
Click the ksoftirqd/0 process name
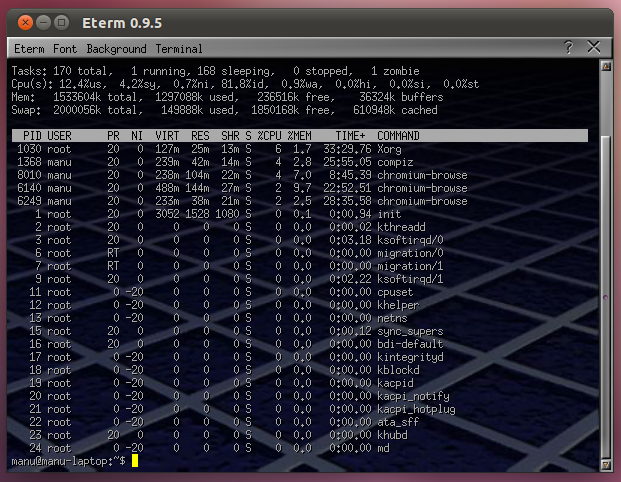click(x=410, y=240)
